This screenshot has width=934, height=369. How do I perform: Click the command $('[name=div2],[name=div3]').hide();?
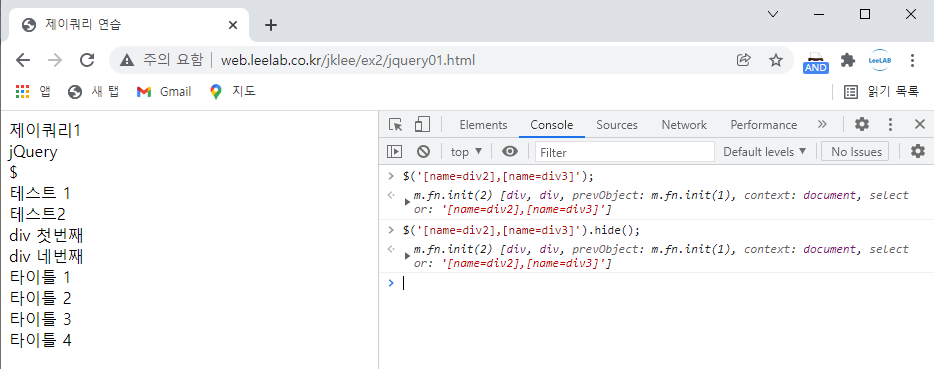point(522,230)
